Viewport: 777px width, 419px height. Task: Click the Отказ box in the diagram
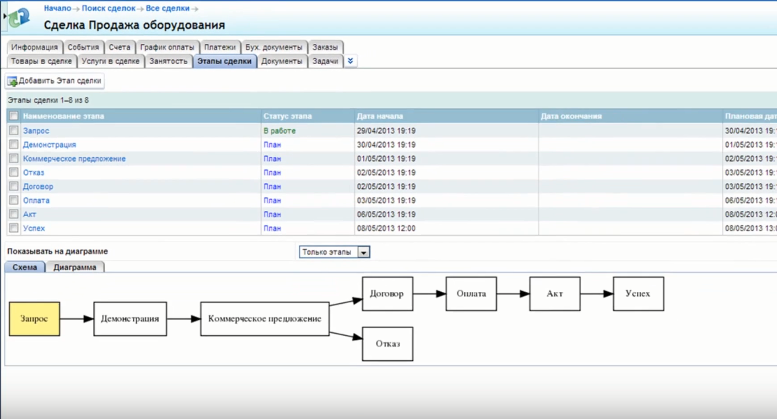click(387, 344)
